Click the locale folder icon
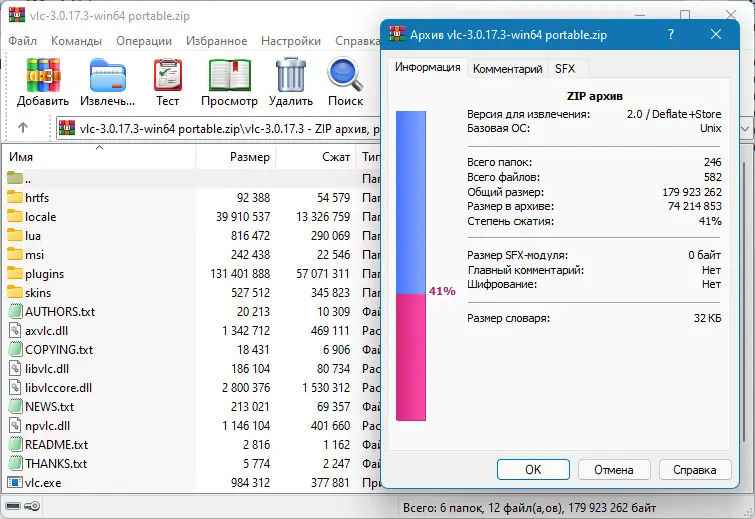Viewport: 755px width, 519px height. click(15, 216)
